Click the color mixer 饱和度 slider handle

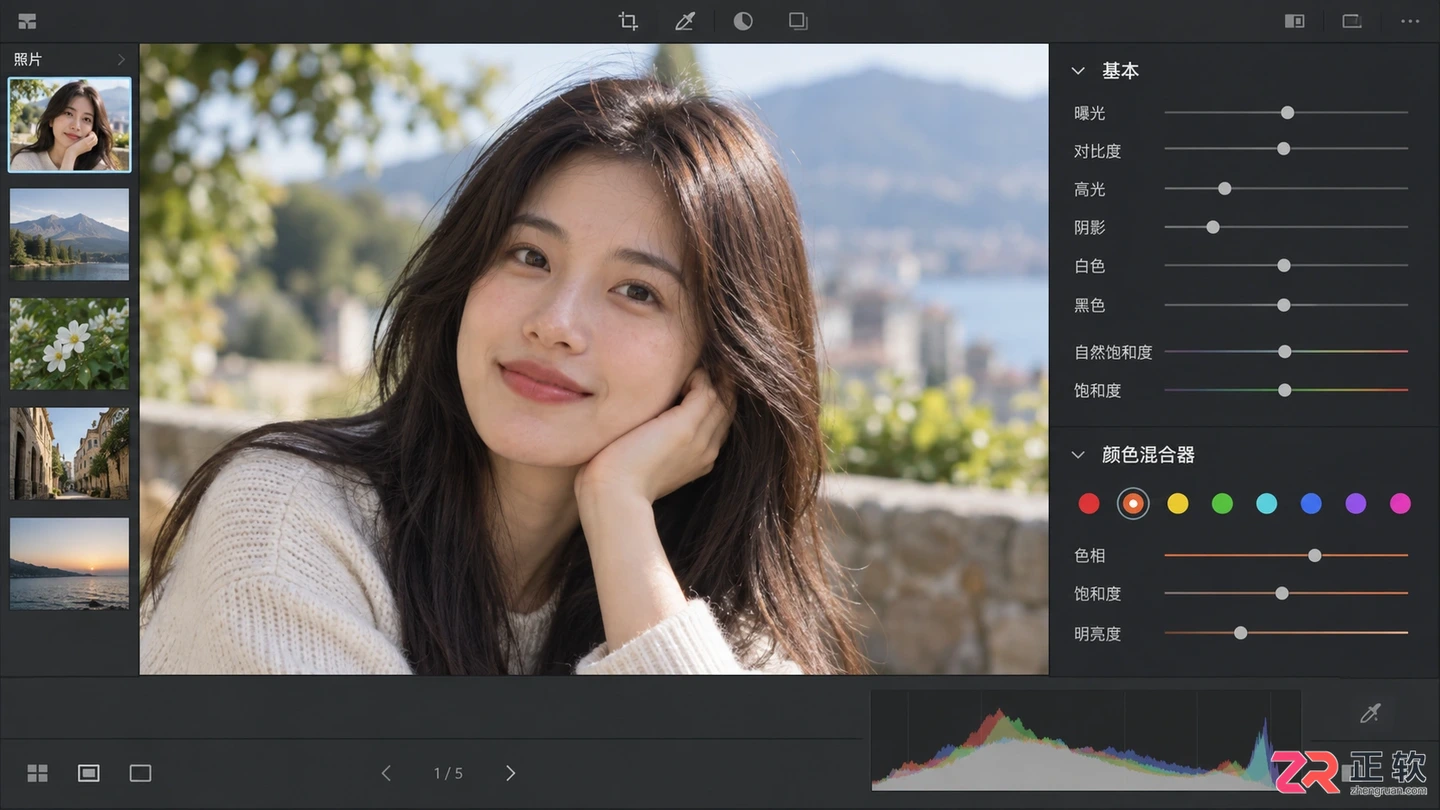(x=1282, y=593)
